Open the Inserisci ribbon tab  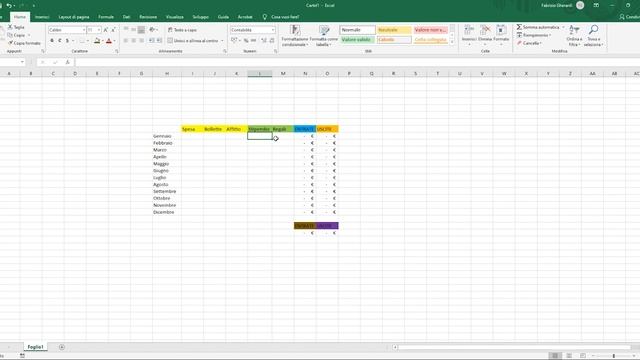pos(42,17)
